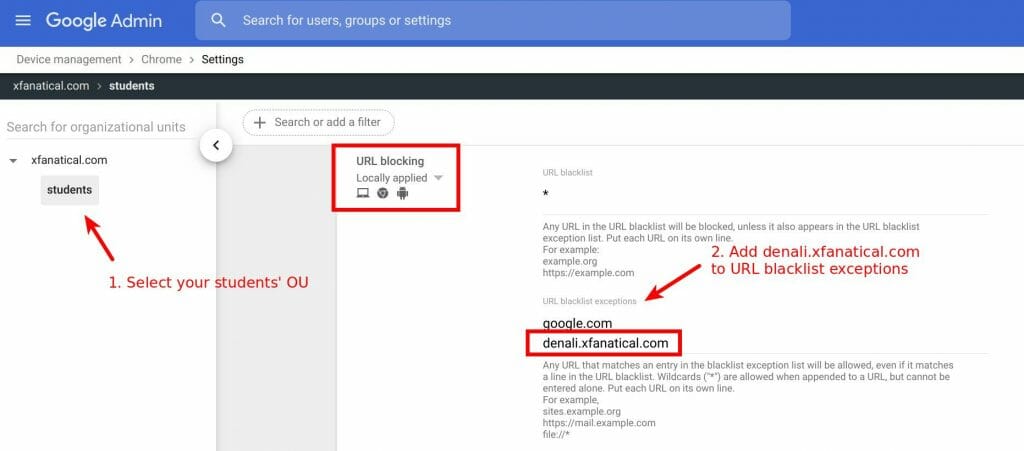Select the students organizational unit

pos(70,190)
